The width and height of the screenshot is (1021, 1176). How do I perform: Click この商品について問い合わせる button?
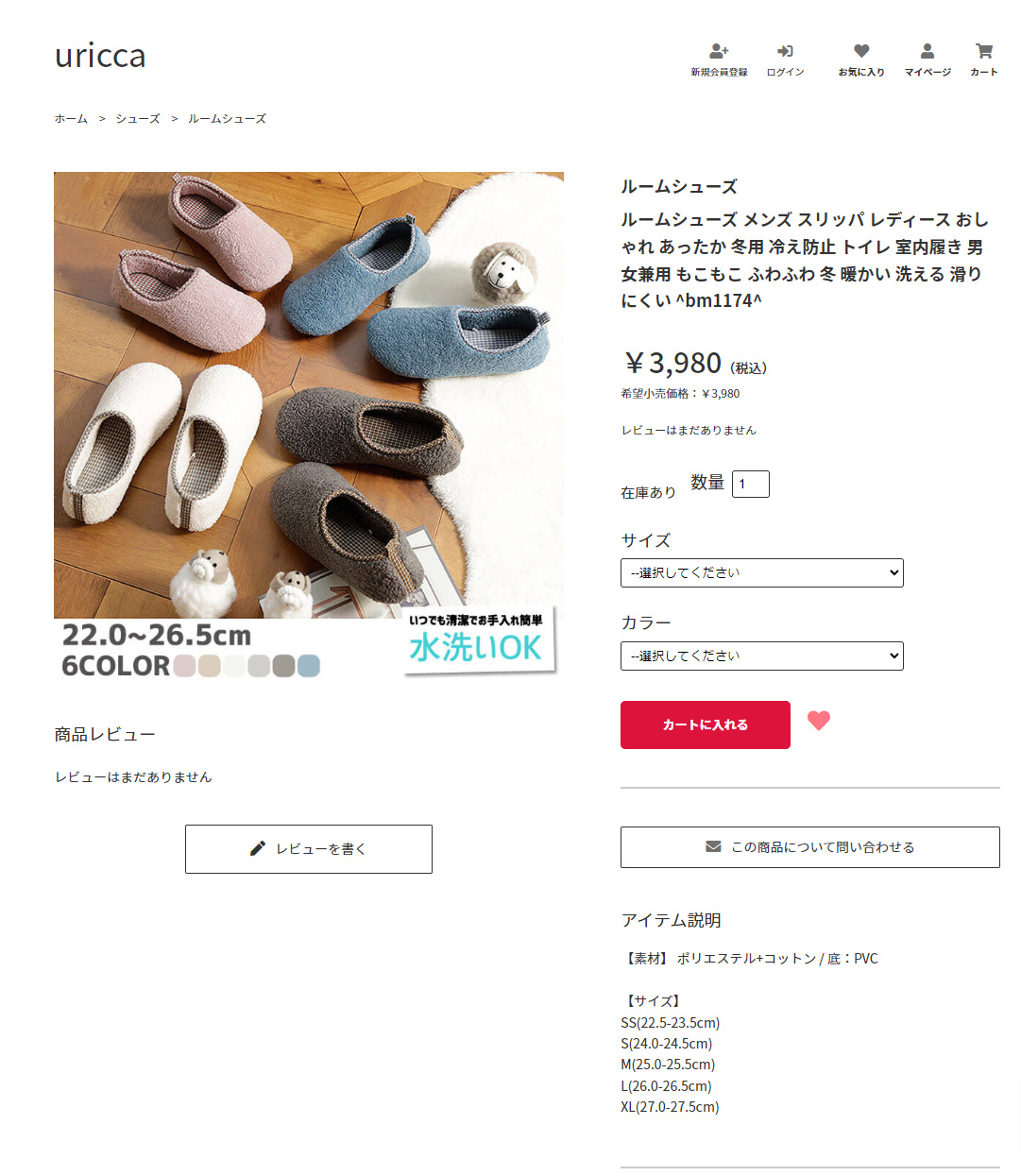click(810, 847)
